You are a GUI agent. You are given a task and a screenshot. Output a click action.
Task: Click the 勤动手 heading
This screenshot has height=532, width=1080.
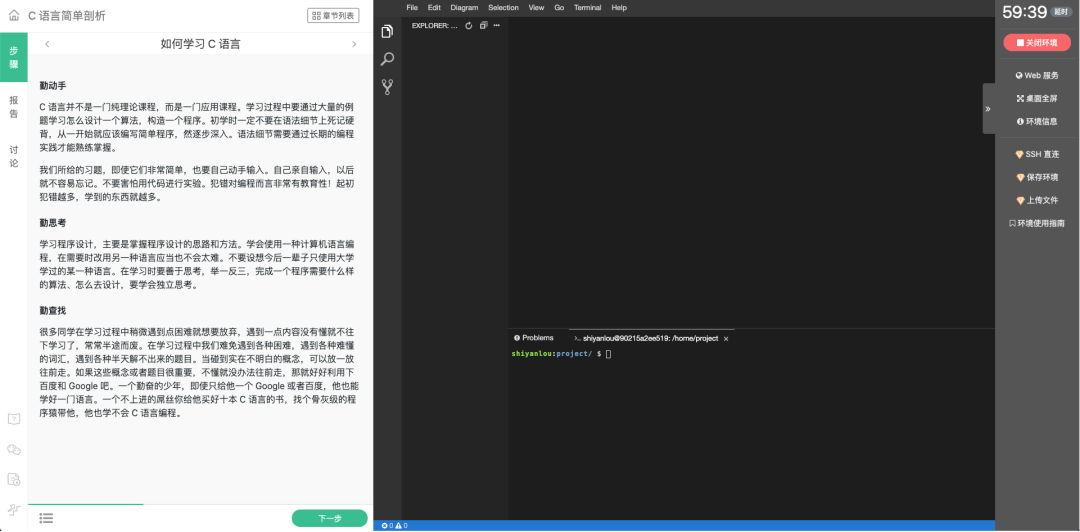[53, 86]
